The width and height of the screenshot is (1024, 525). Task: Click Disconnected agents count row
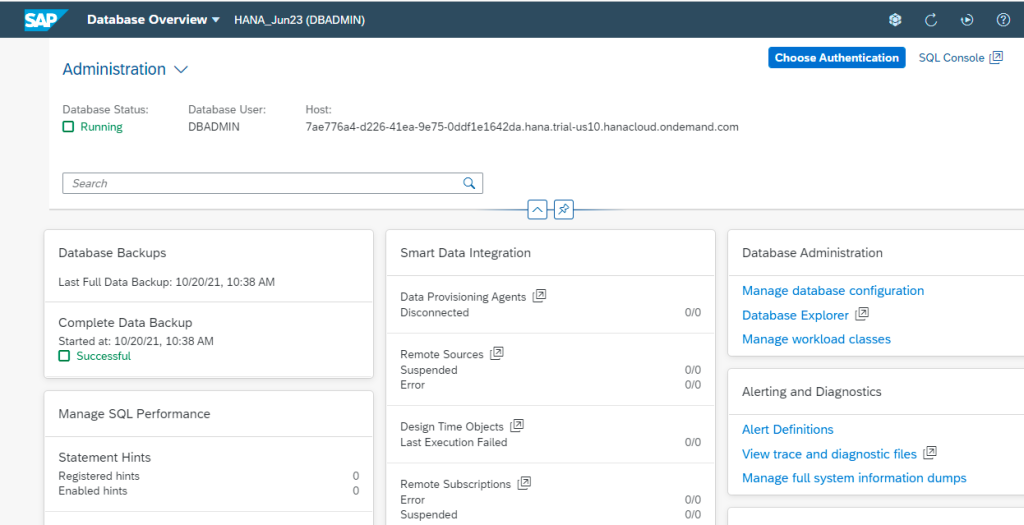[551, 312]
